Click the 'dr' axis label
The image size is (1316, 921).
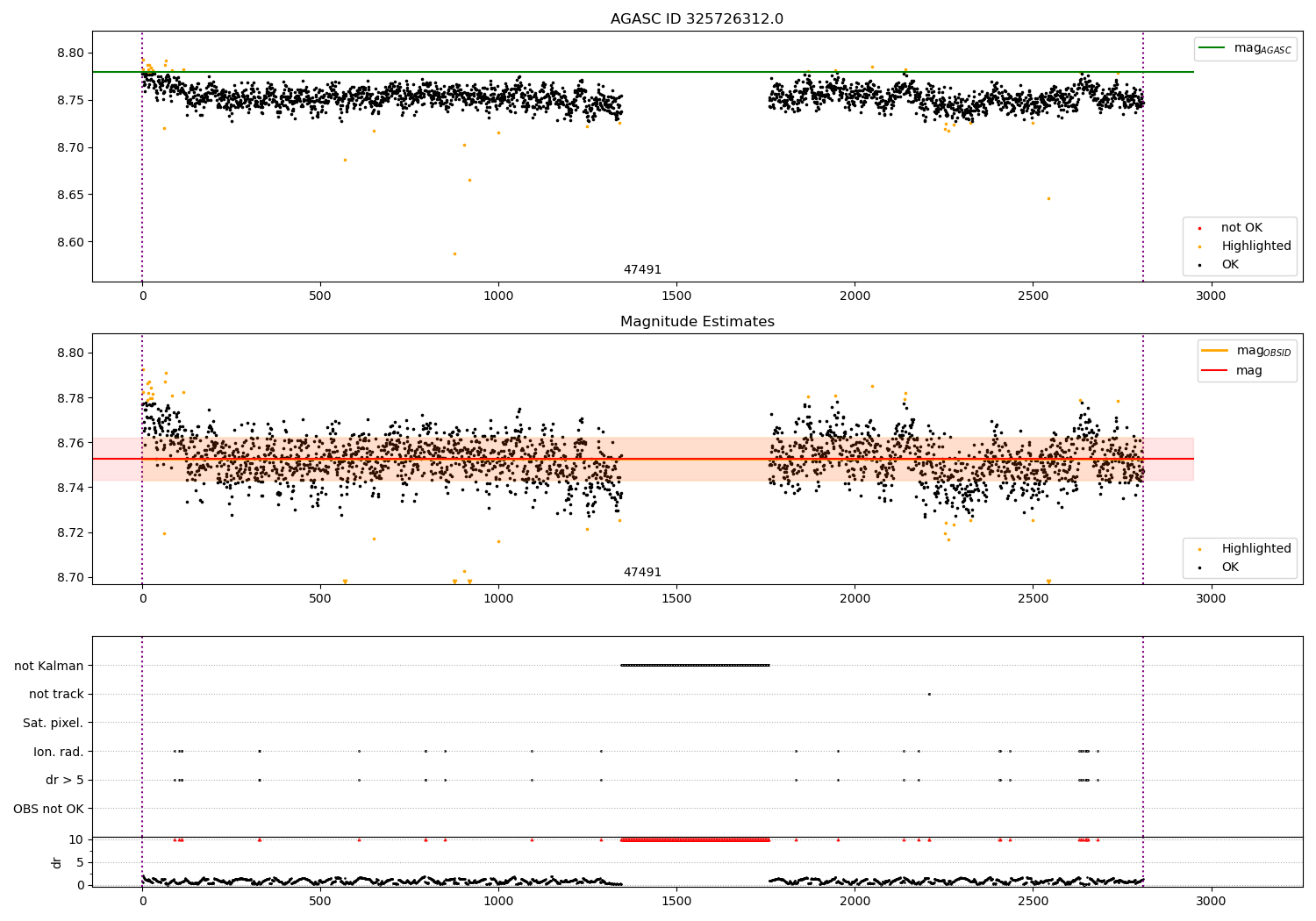click(57, 862)
